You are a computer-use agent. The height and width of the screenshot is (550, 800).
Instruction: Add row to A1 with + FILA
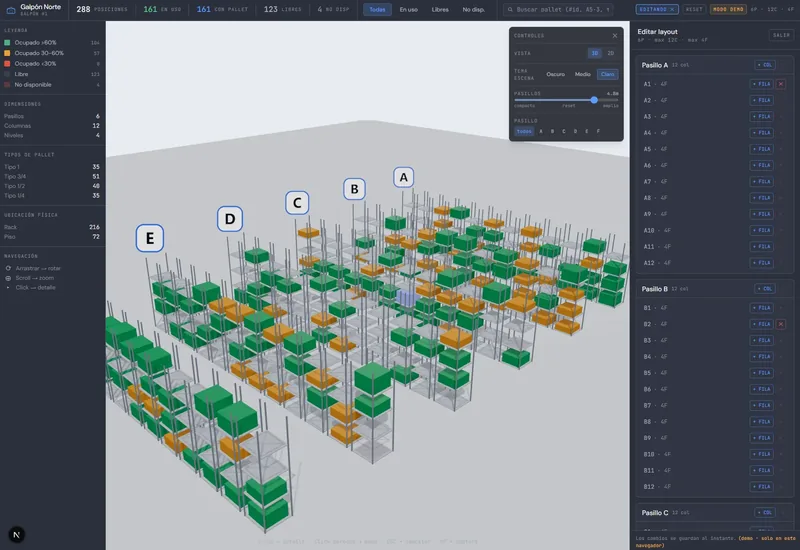[x=762, y=84]
